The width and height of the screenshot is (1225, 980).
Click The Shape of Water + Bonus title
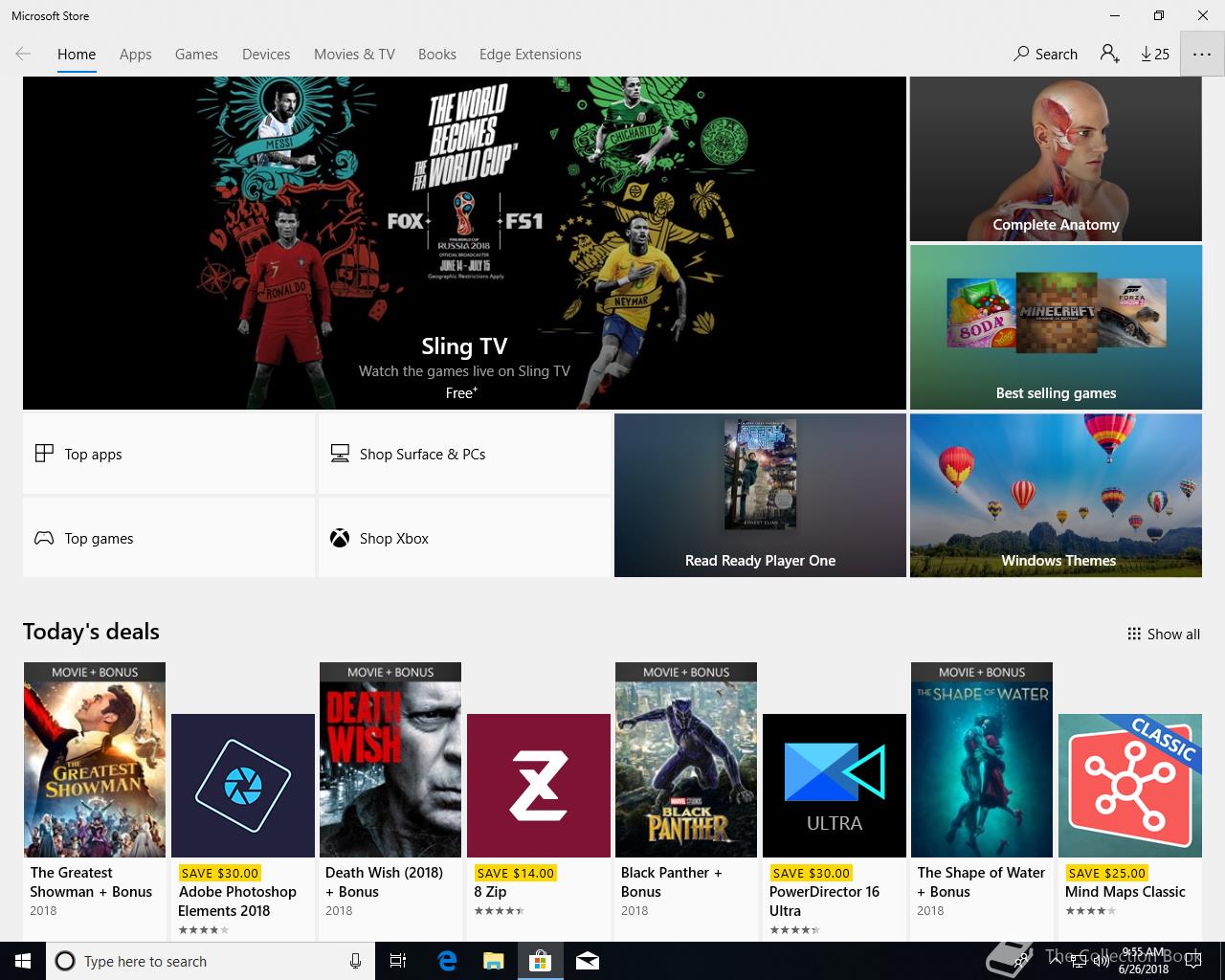tap(981, 882)
